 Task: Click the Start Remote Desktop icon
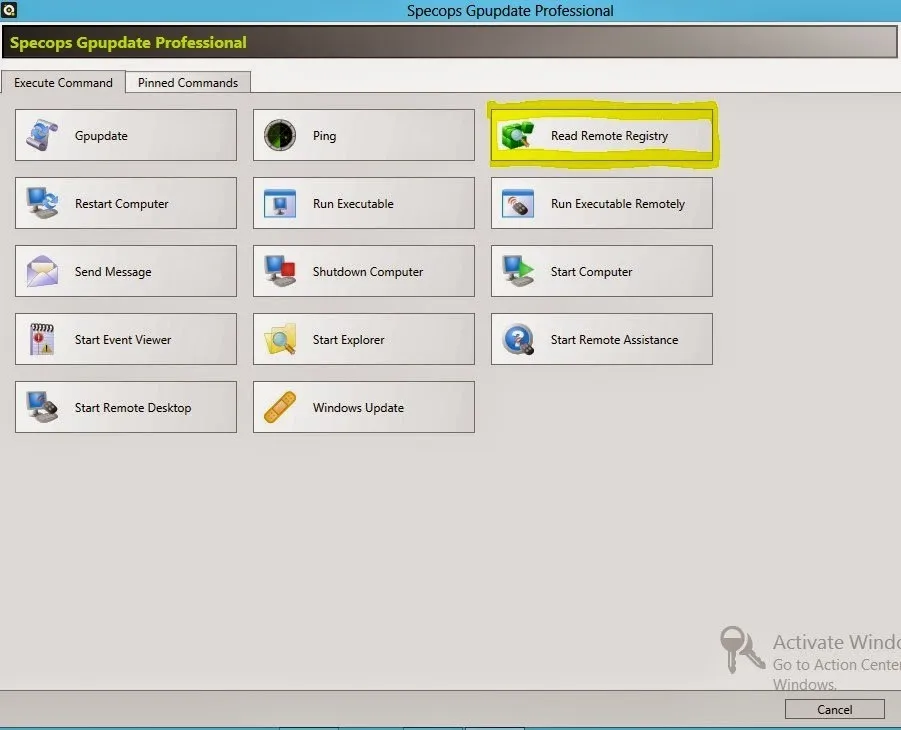pyautogui.click(x=42, y=406)
